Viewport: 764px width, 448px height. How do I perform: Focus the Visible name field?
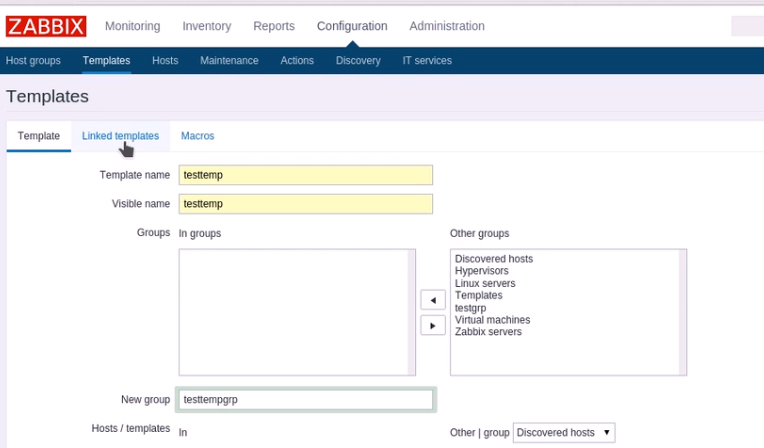(x=306, y=204)
